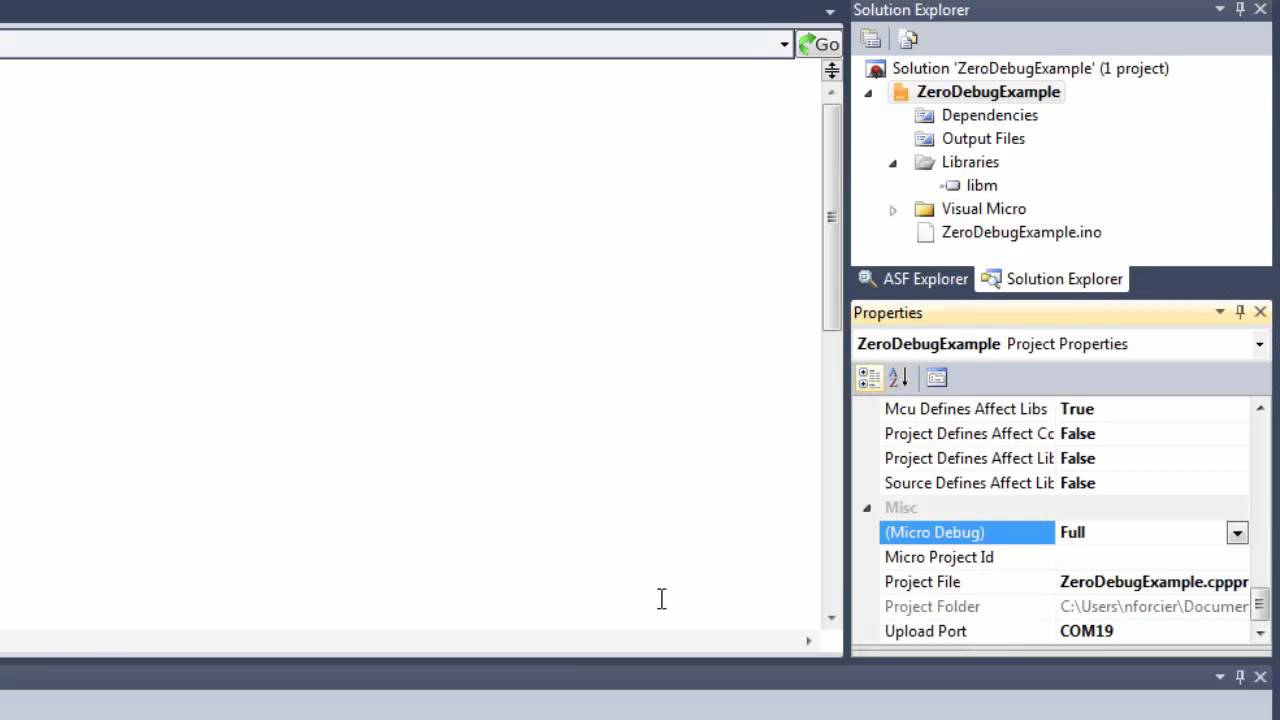
Task: Click pin icon on bottom panel header
Action: pyautogui.click(x=1240, y=676)
